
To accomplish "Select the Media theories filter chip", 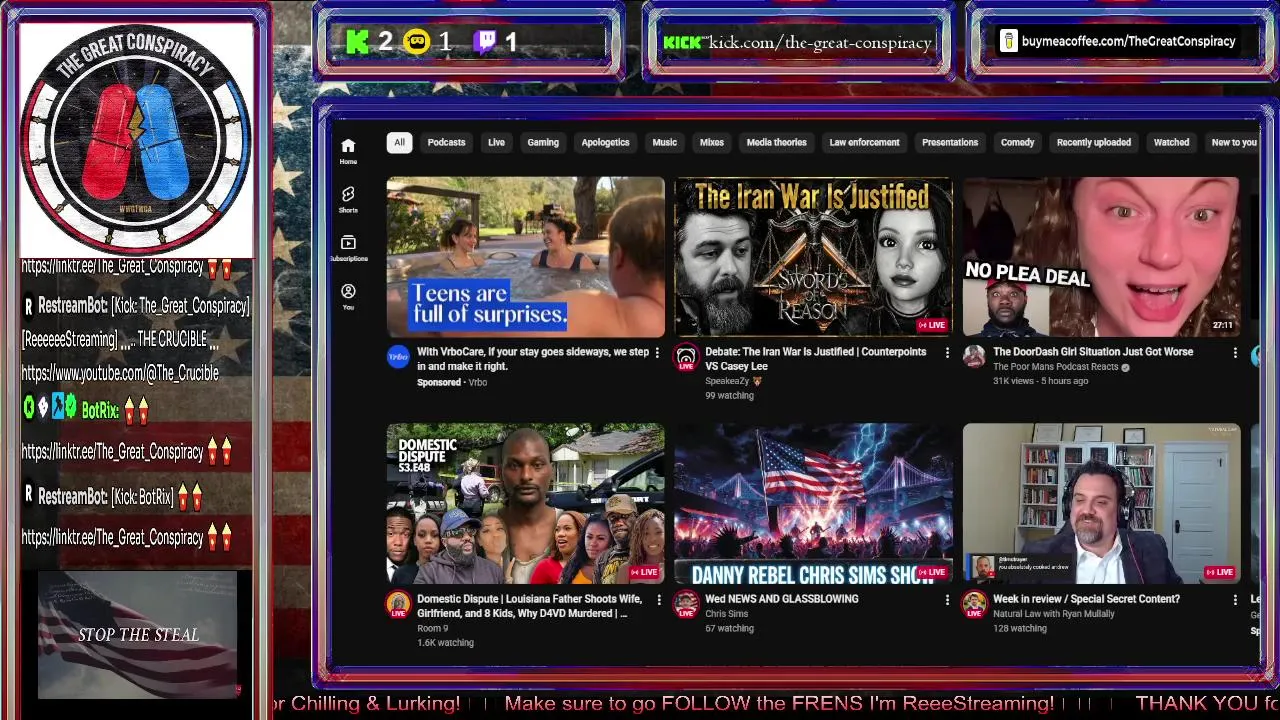I will tap(776, 142).
